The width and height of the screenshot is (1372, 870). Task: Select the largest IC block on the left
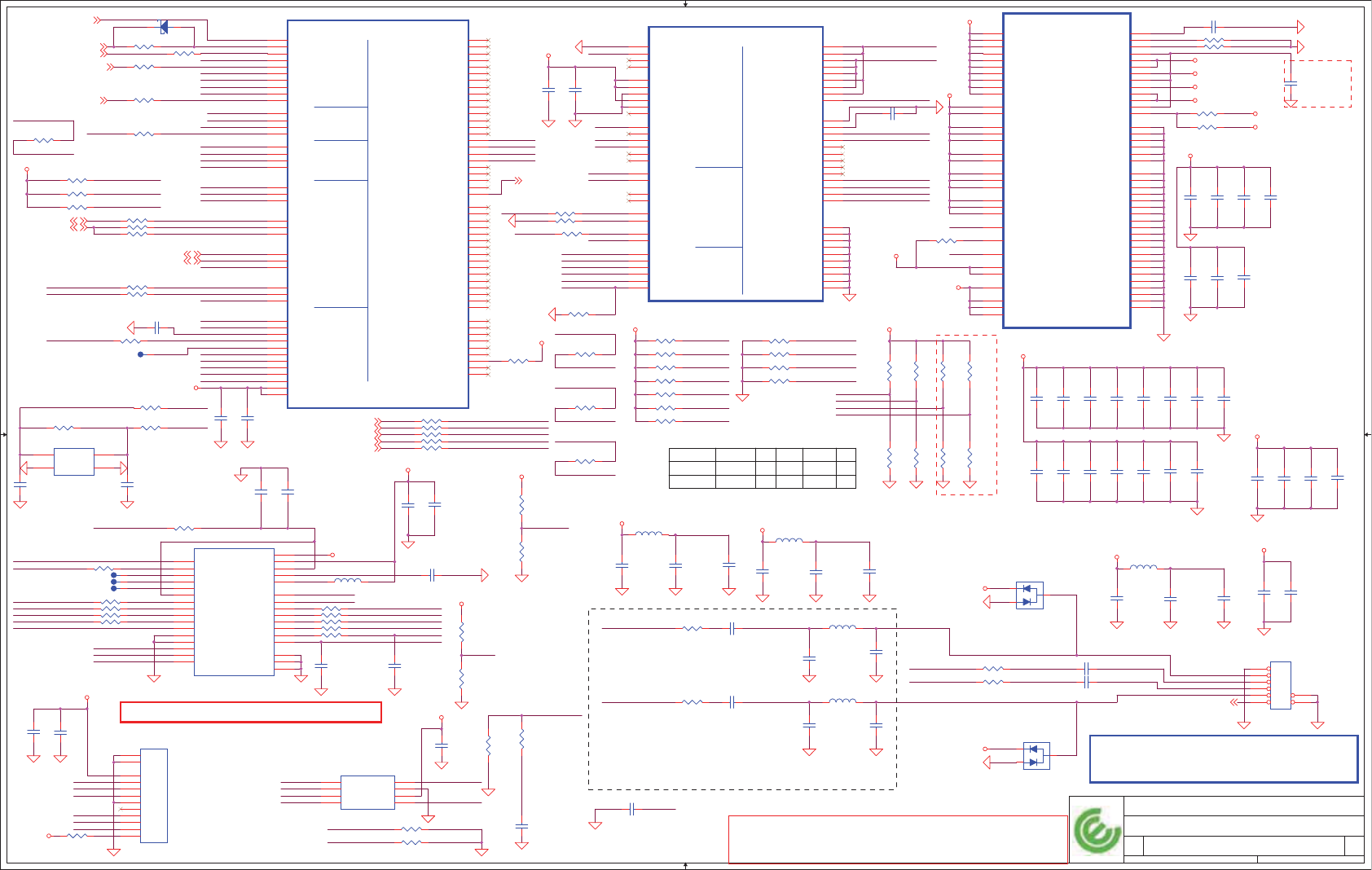tap(378, 214)
